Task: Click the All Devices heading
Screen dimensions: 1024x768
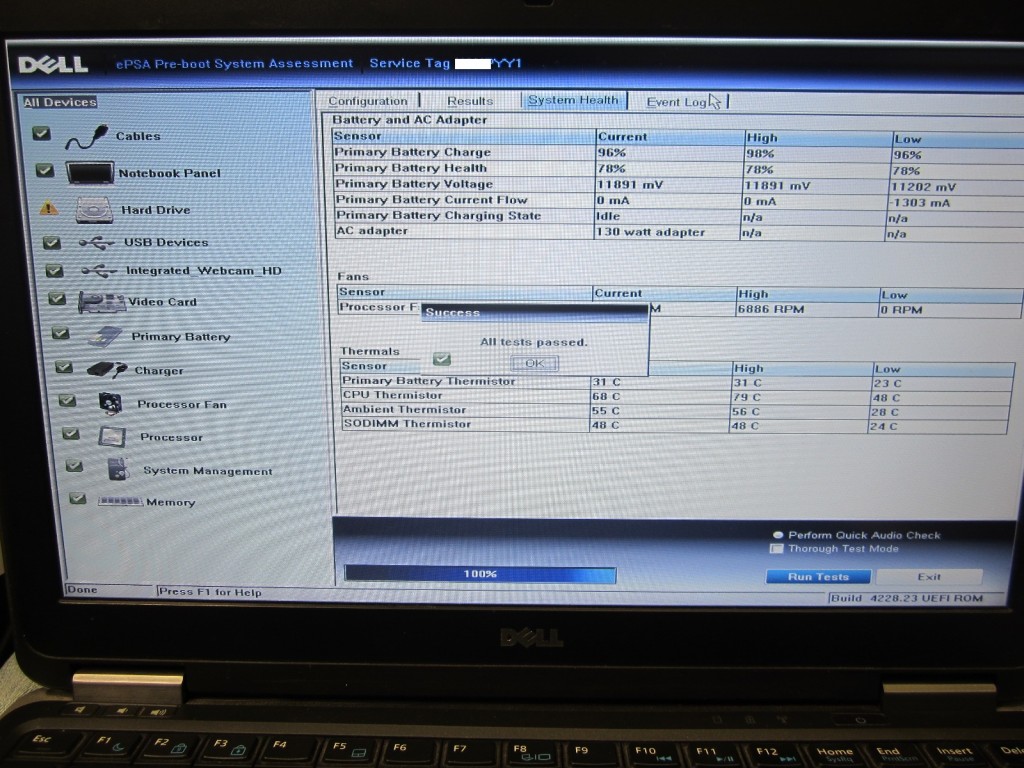Action: [x=60, y=102]
